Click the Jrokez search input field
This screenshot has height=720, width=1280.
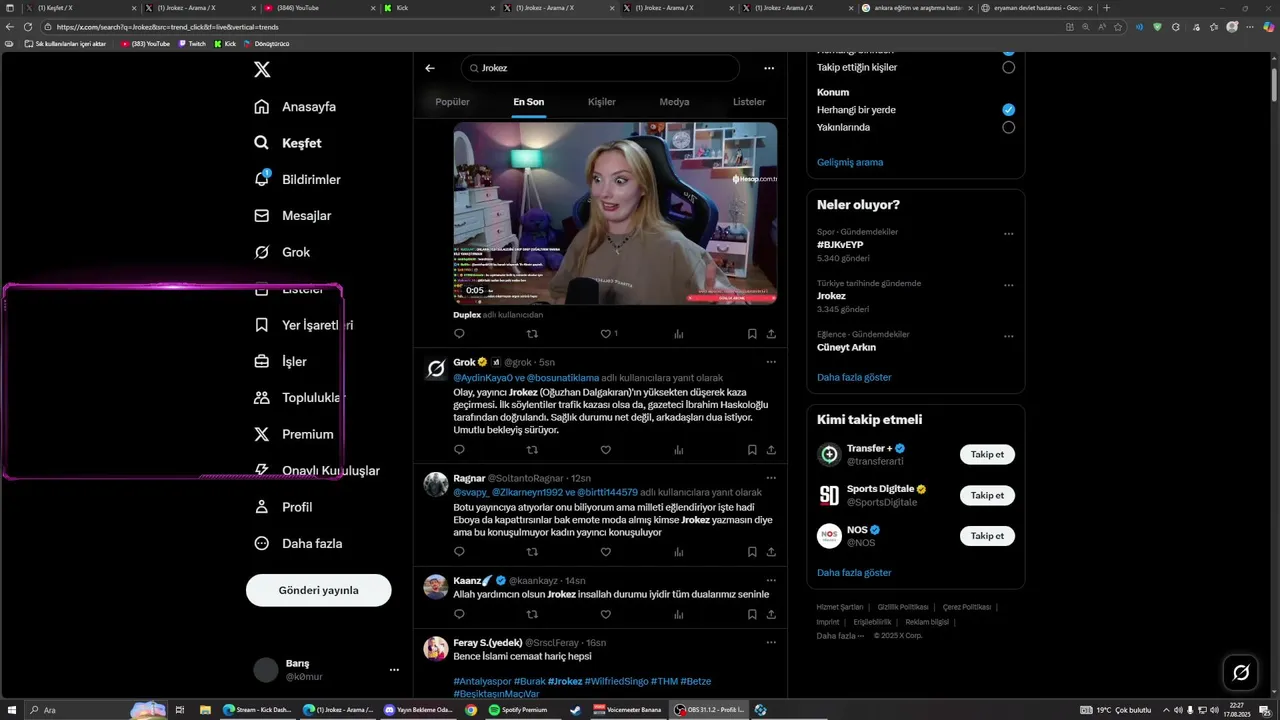pos(600,68)
